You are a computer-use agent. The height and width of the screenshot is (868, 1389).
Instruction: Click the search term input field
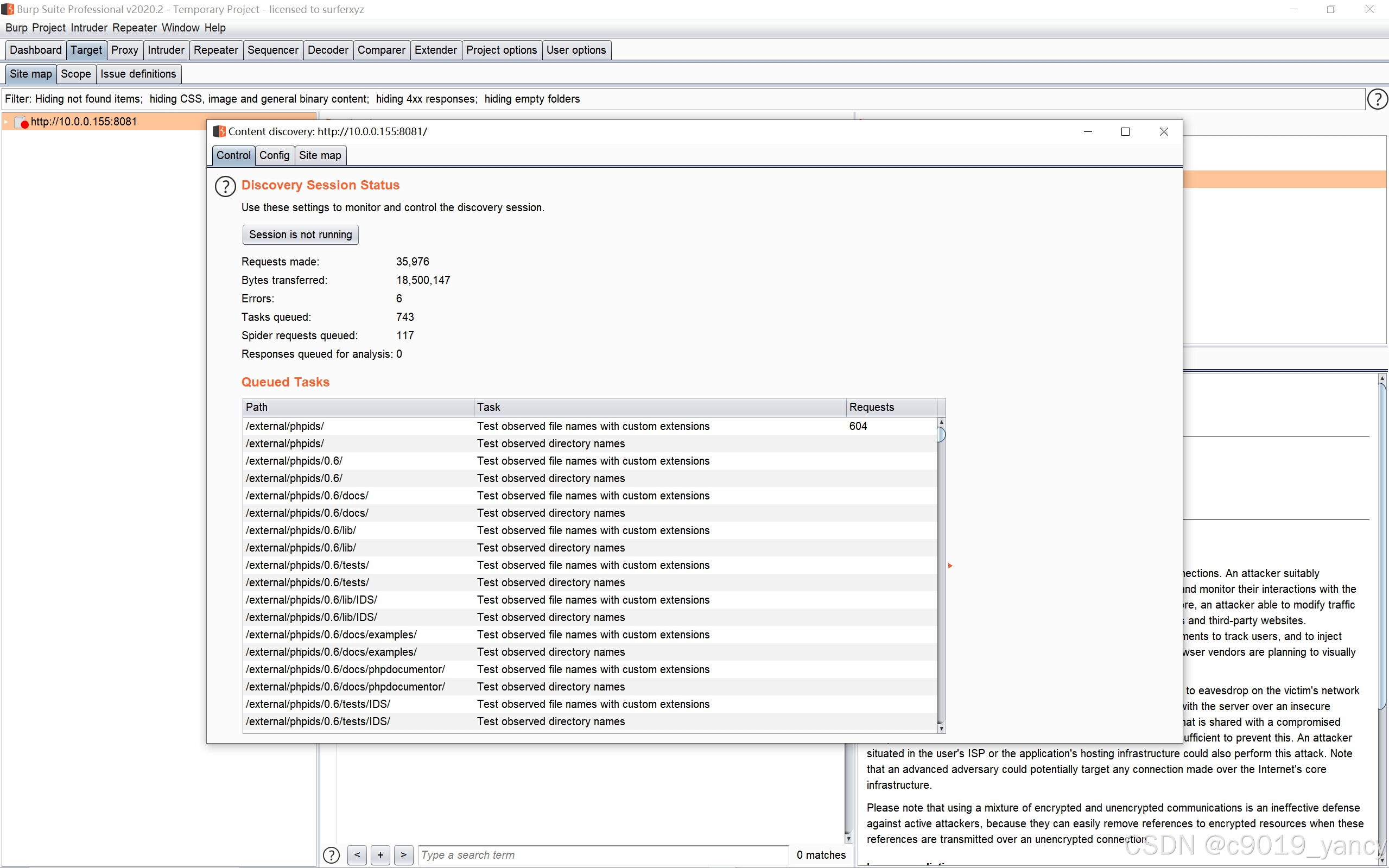(x=602, y=855)
